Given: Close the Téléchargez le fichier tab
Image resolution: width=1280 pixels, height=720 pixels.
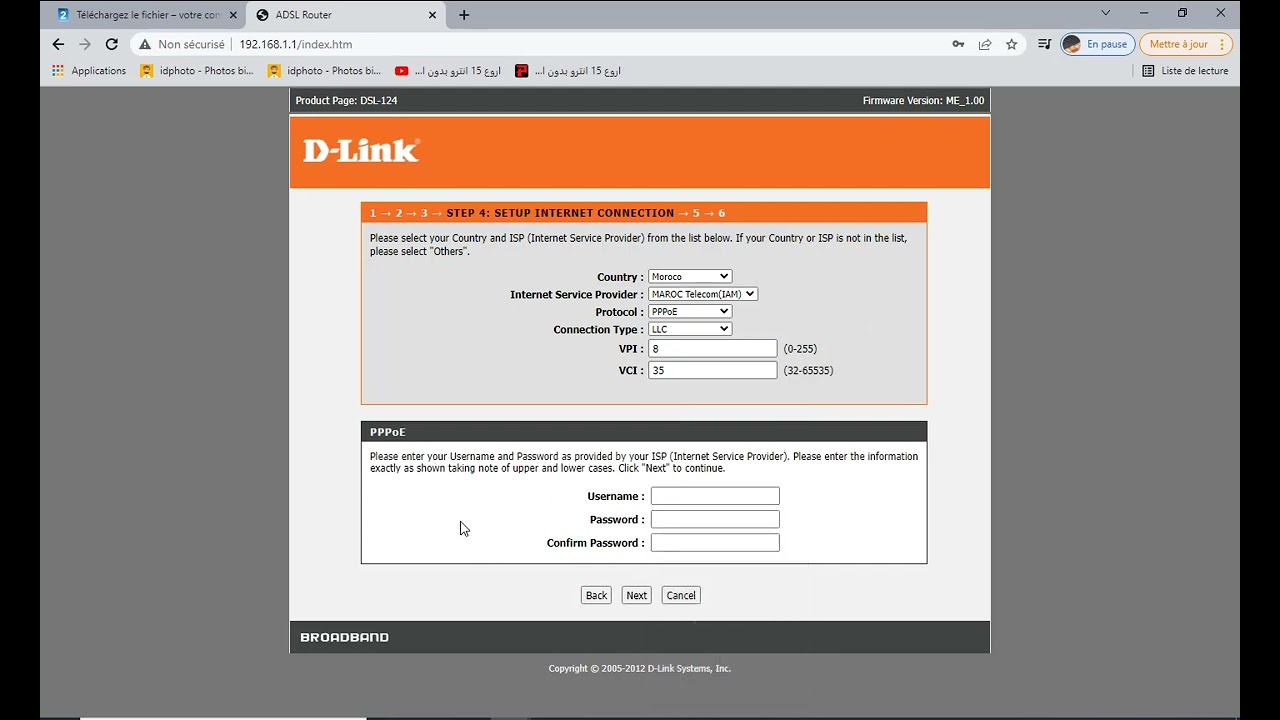Looking at the screenshot, I should click(x=235, y=15).
